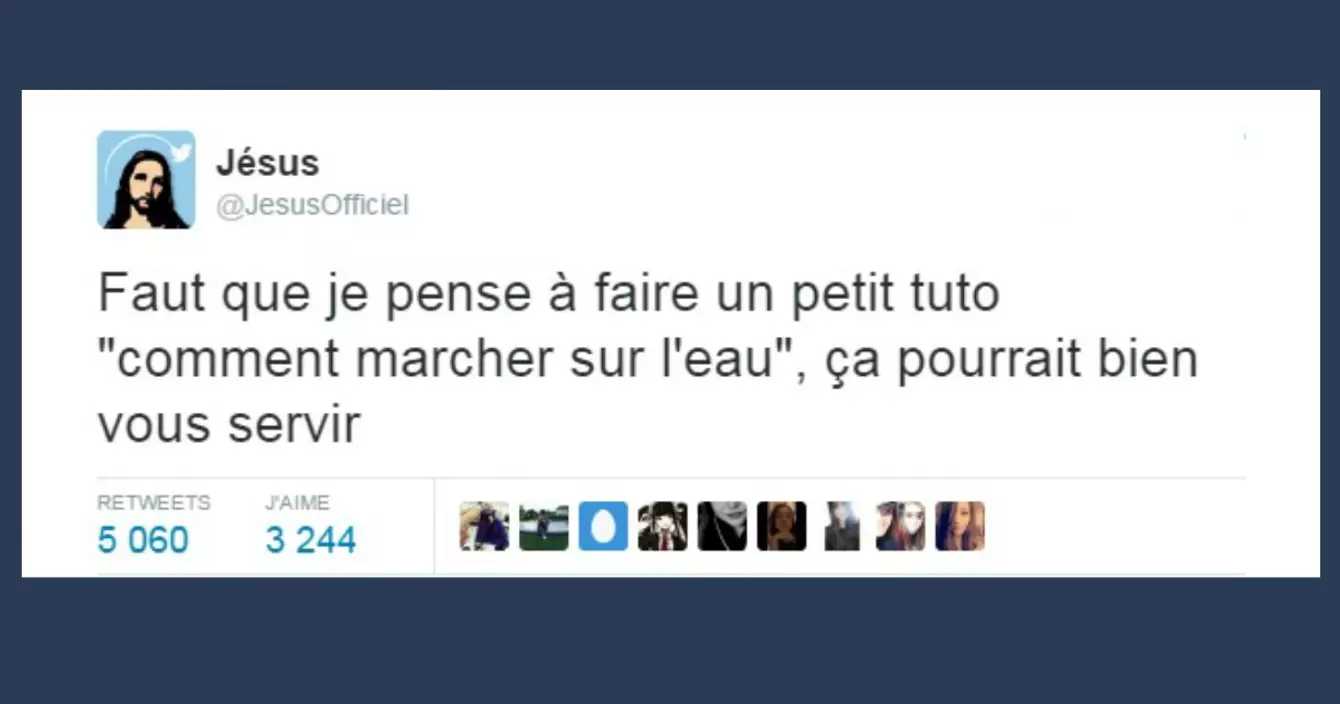Show the 3 244 likes list
The height and width of the screenshot is (704, 1340).
[x=311, y=540]
